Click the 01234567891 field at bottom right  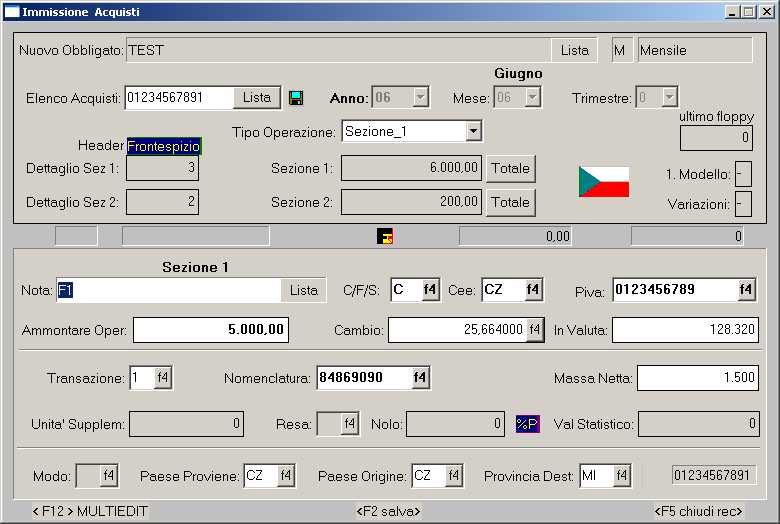(714, 475)
